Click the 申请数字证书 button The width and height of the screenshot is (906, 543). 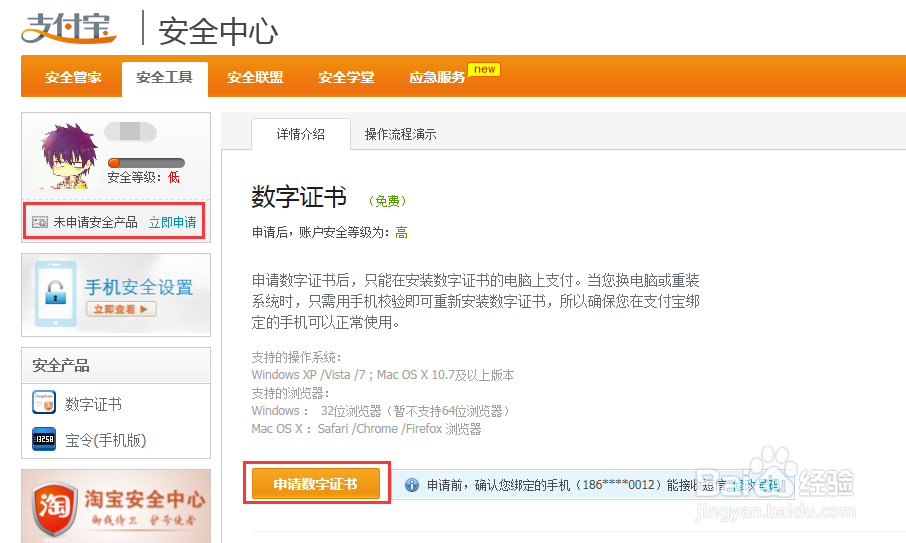(315, 484)
